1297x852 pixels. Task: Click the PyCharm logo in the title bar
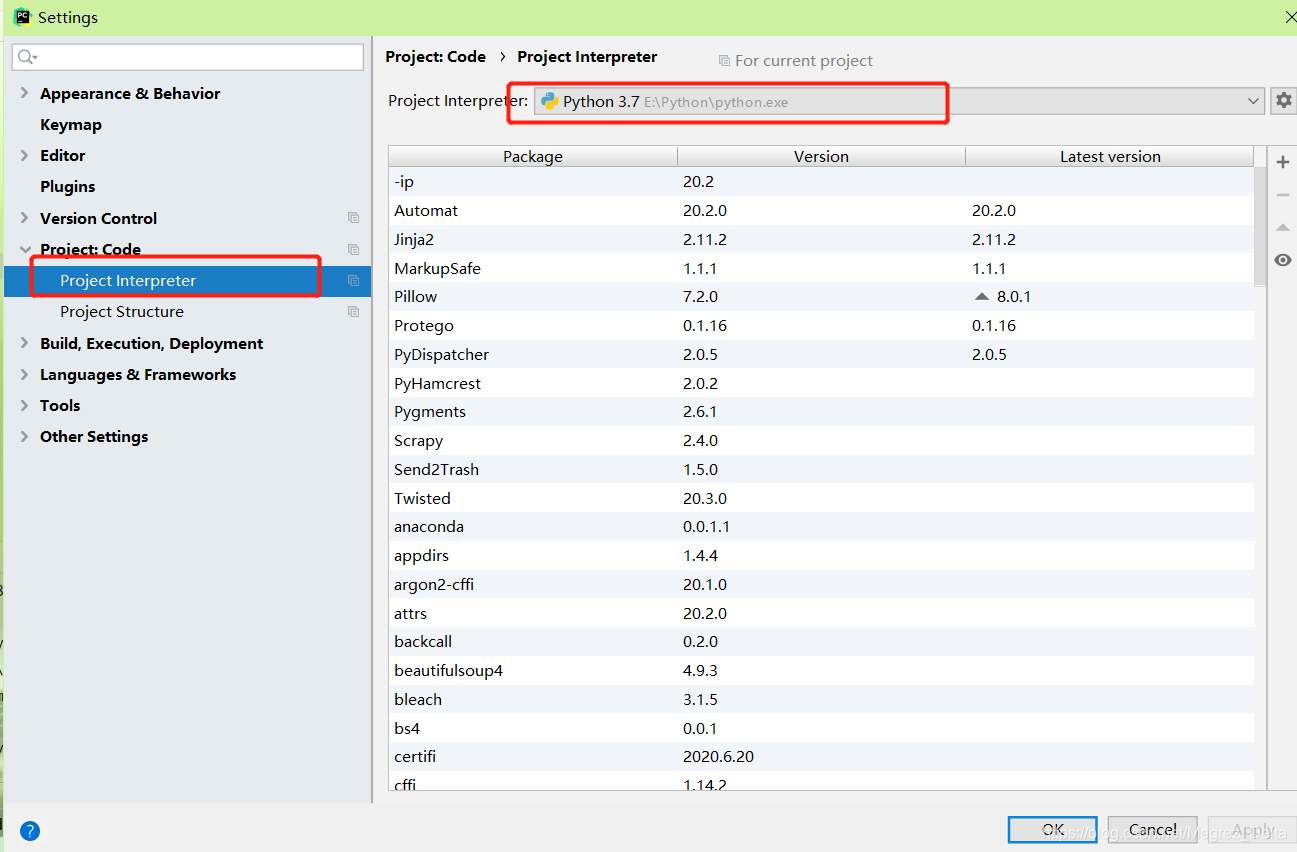pos(21,17)
